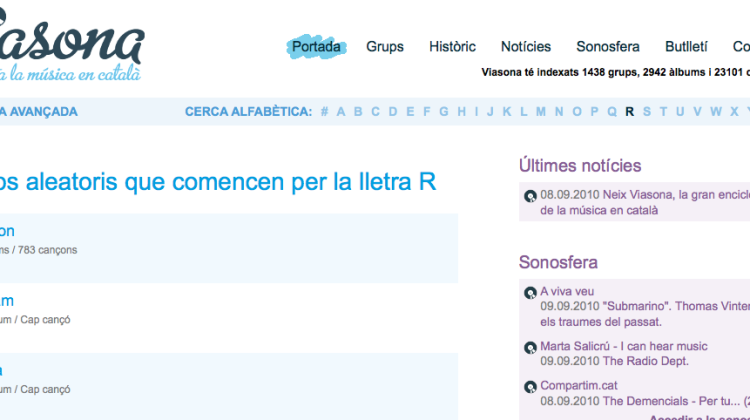Navigate to Sonosfera in top menu

(607, 46)
